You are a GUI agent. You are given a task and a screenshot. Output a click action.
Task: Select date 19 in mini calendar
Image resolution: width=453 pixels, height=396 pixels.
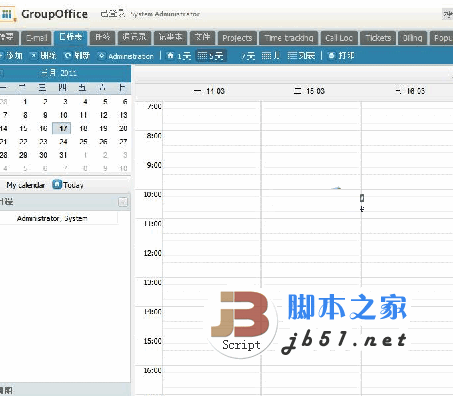tap(104, 128)
